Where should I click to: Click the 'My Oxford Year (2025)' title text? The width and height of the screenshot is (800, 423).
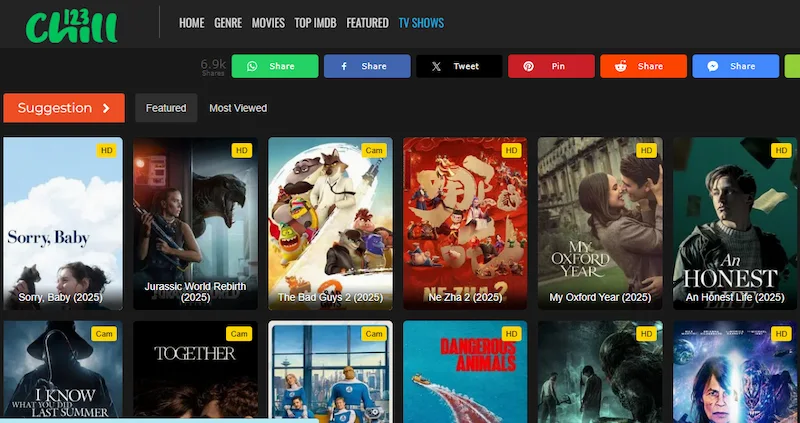[600, 297]
